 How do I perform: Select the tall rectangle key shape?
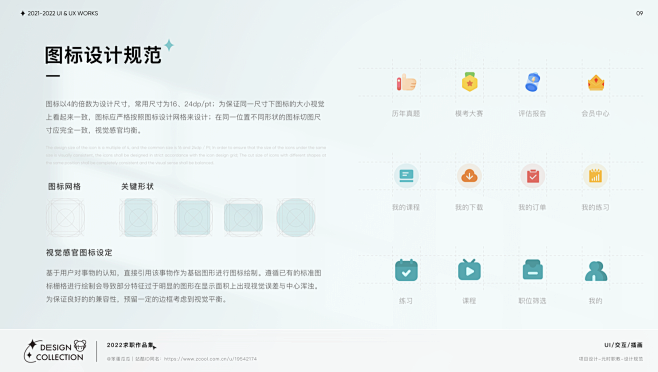click(138, 217)
